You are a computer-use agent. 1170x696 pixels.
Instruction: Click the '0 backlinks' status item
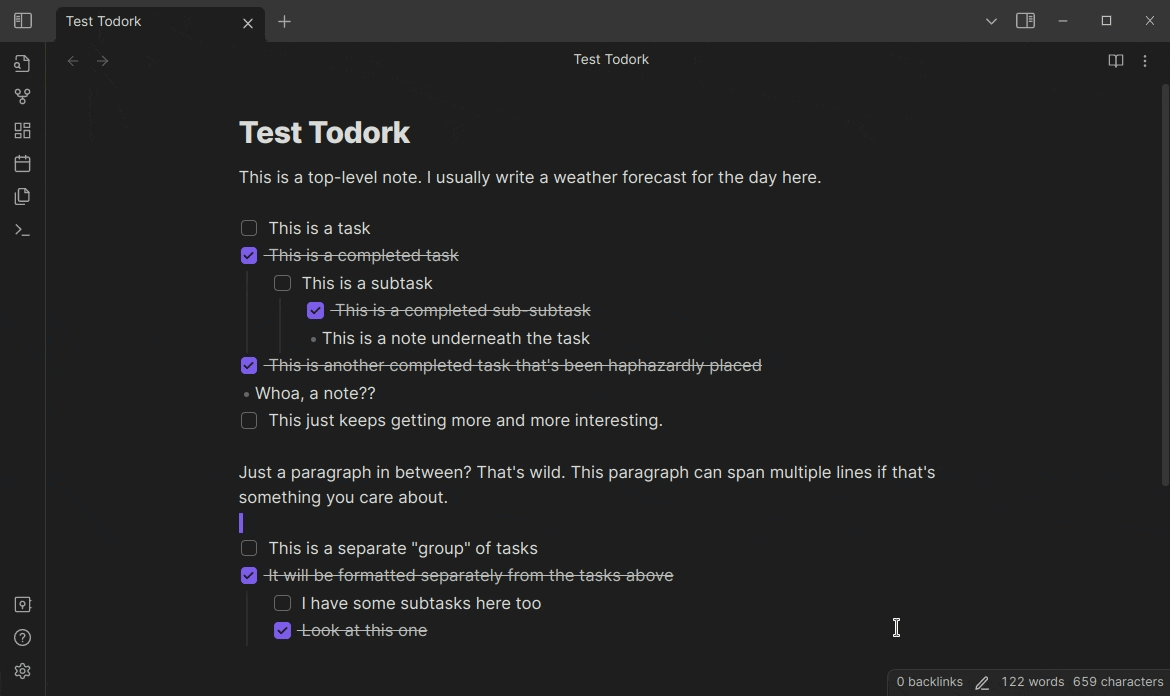[928, 682]
